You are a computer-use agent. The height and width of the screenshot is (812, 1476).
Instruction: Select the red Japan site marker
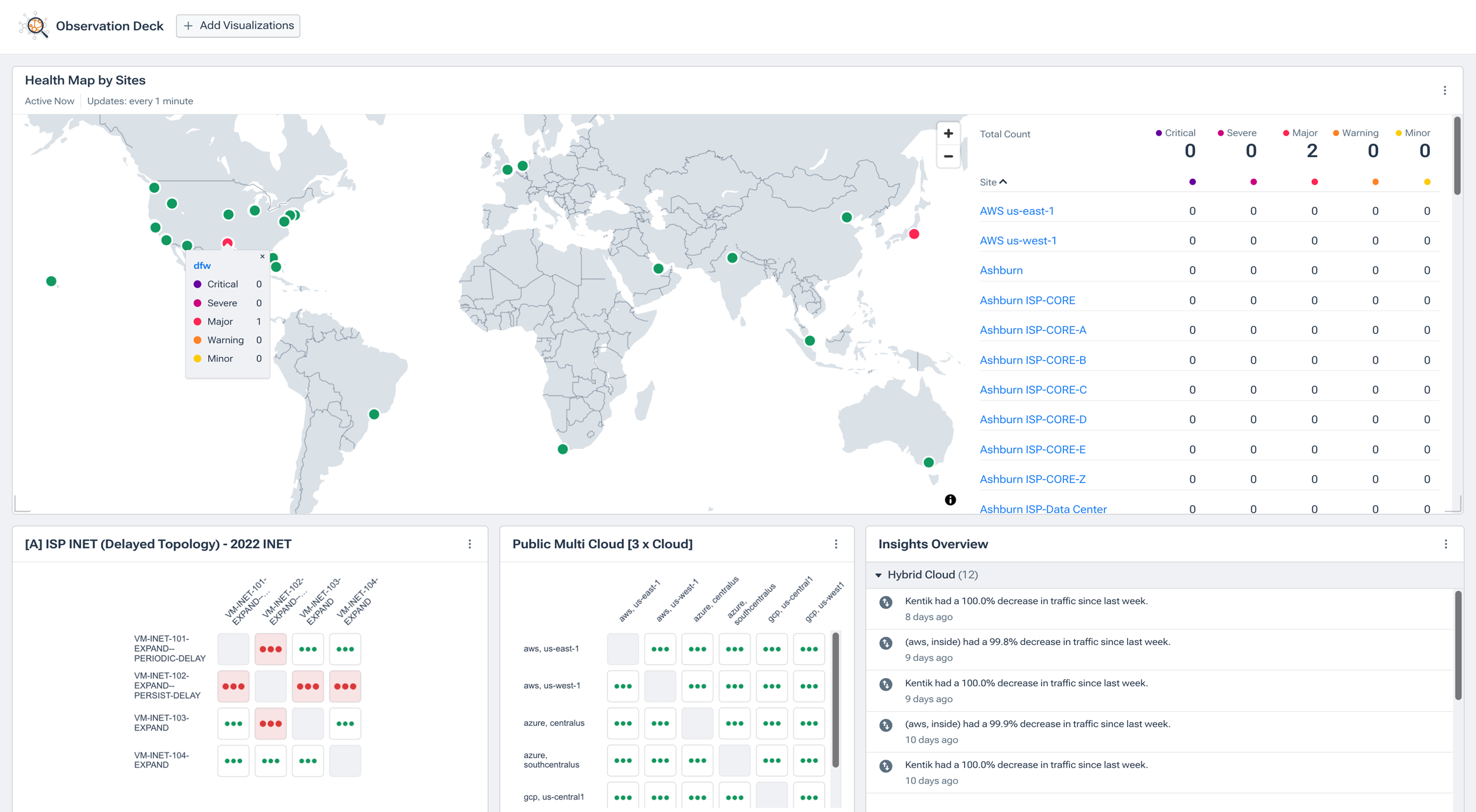tap(914, 234)
